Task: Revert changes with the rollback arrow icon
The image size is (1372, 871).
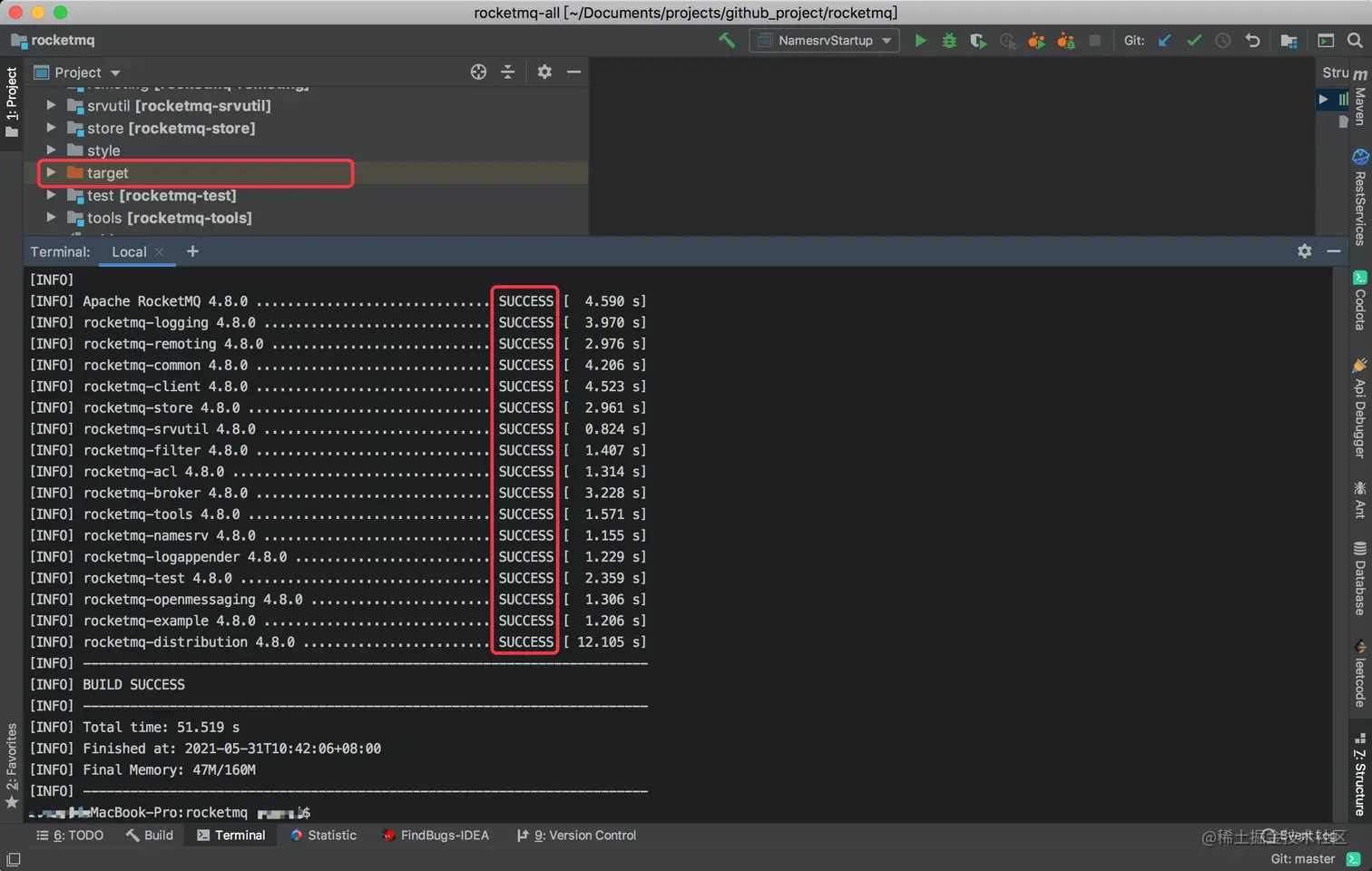Action: [x=1253, y=40]
